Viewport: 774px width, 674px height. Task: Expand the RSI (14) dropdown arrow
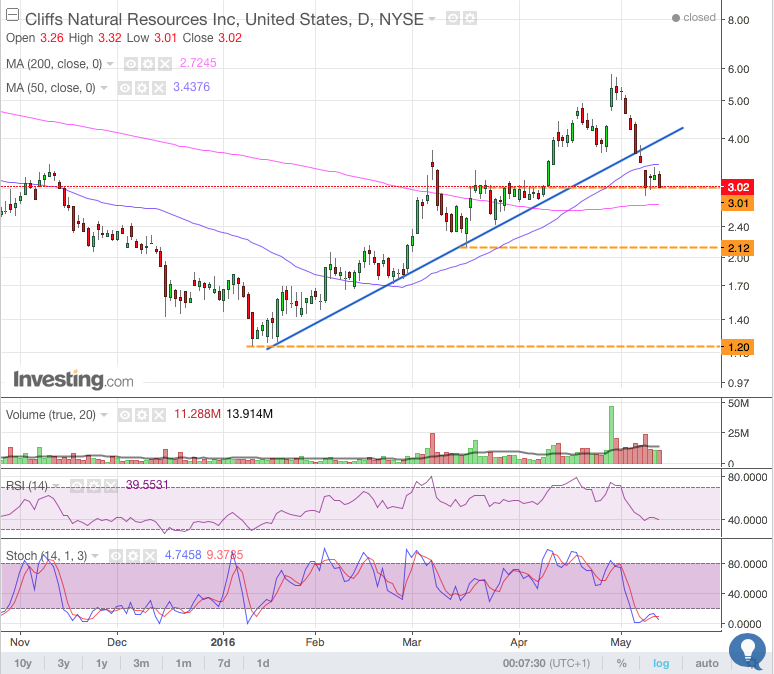pyautogui.click(x=56, y=486)
